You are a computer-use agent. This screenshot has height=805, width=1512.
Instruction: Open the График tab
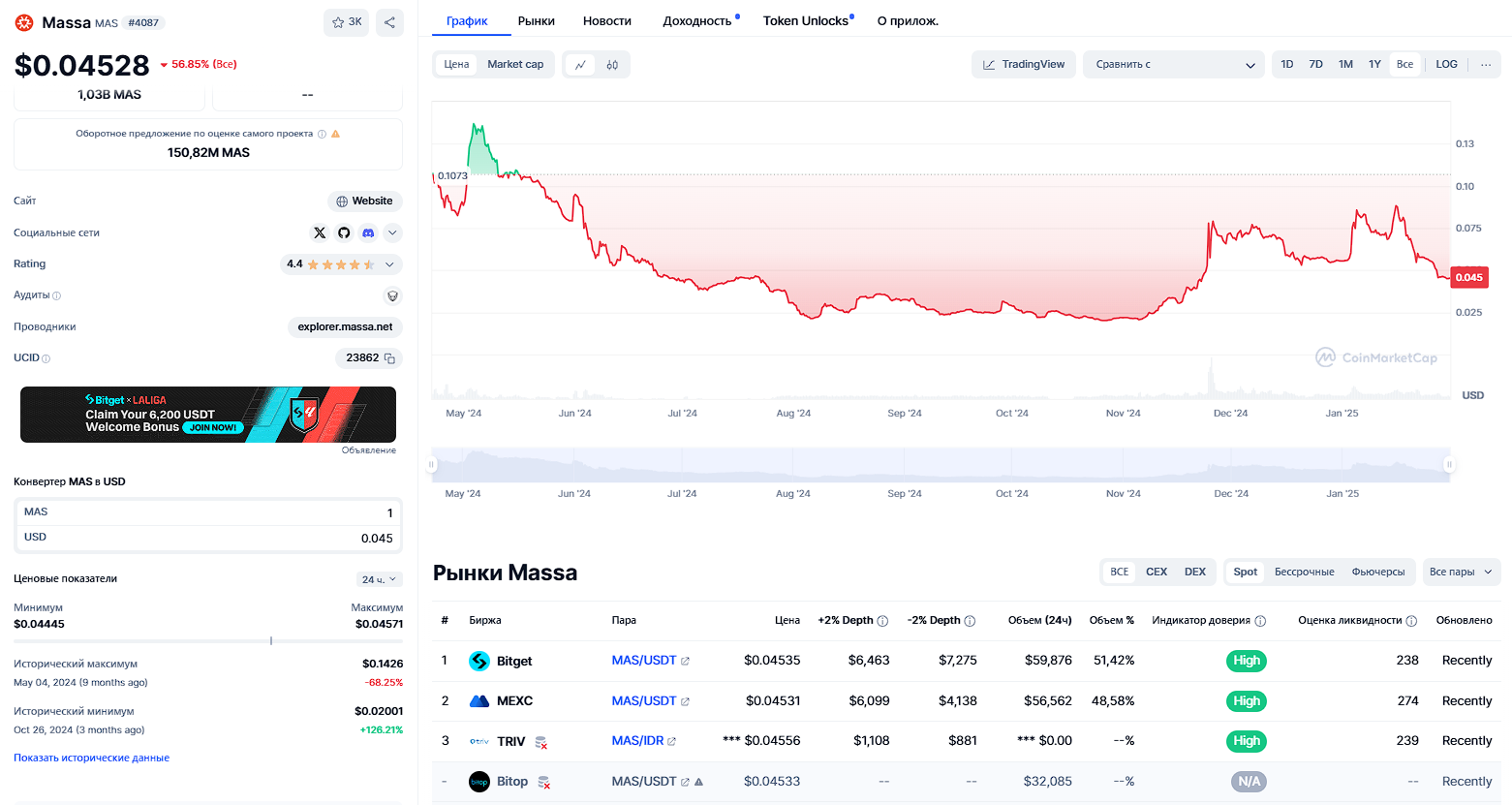467,21
